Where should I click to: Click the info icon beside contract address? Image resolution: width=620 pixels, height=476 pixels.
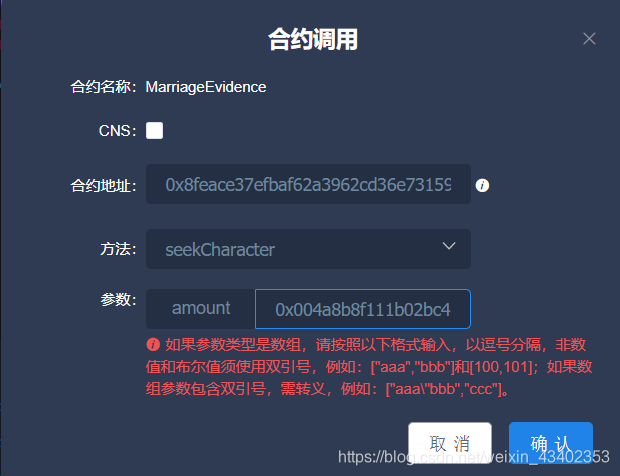tap(482, 185)
